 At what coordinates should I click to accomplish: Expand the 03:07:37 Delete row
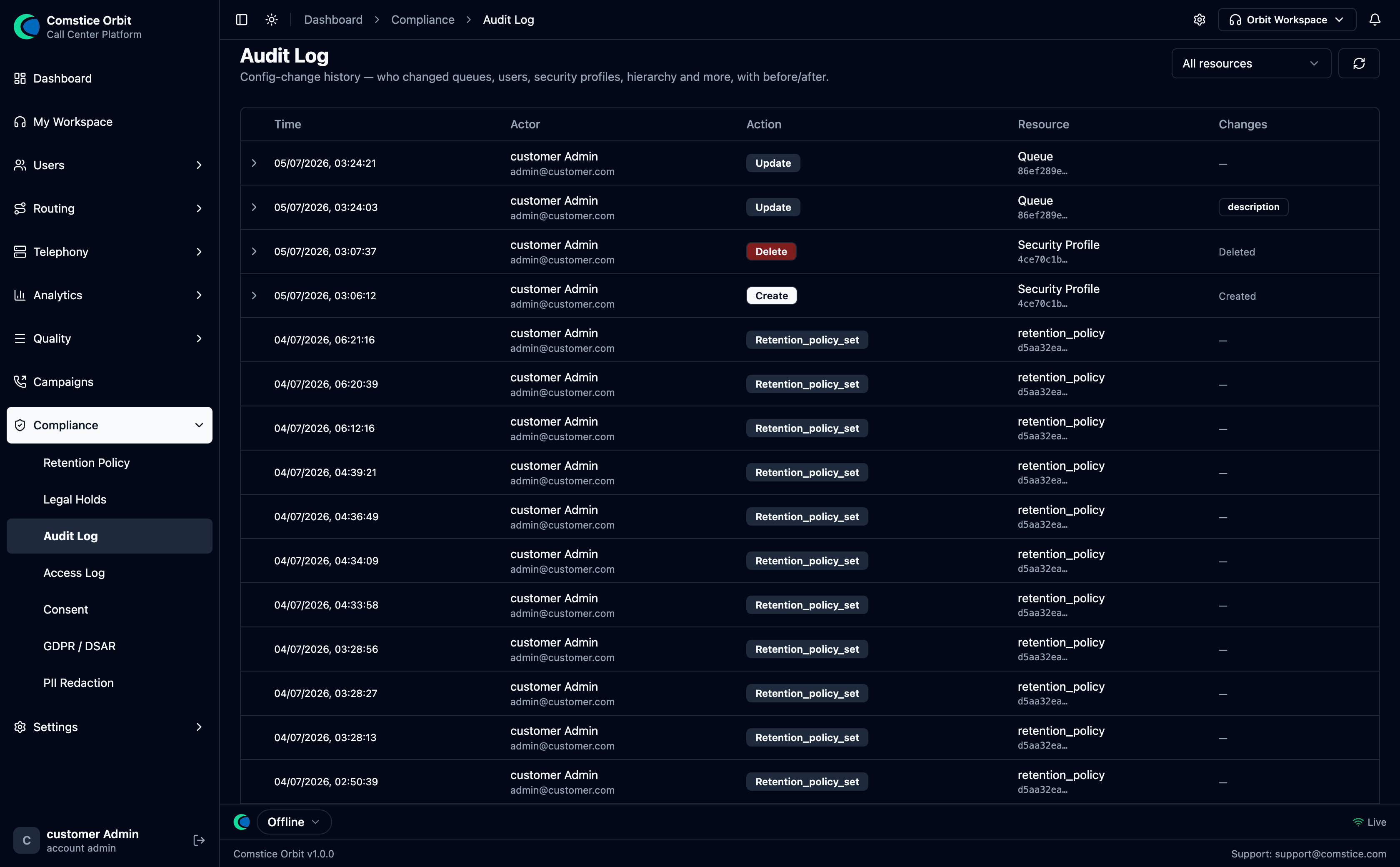click(254, 251)
